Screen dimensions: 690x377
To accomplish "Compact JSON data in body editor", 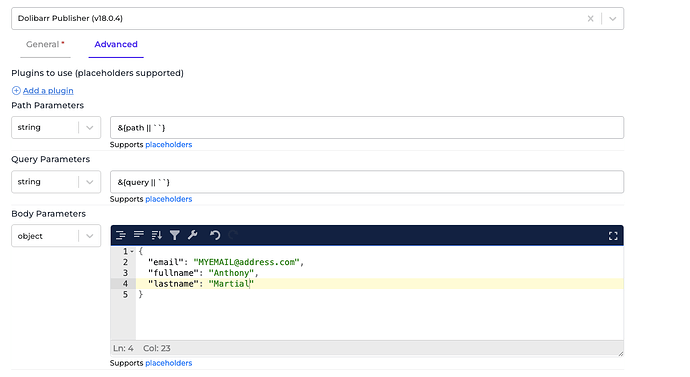I will click(139, 235).
